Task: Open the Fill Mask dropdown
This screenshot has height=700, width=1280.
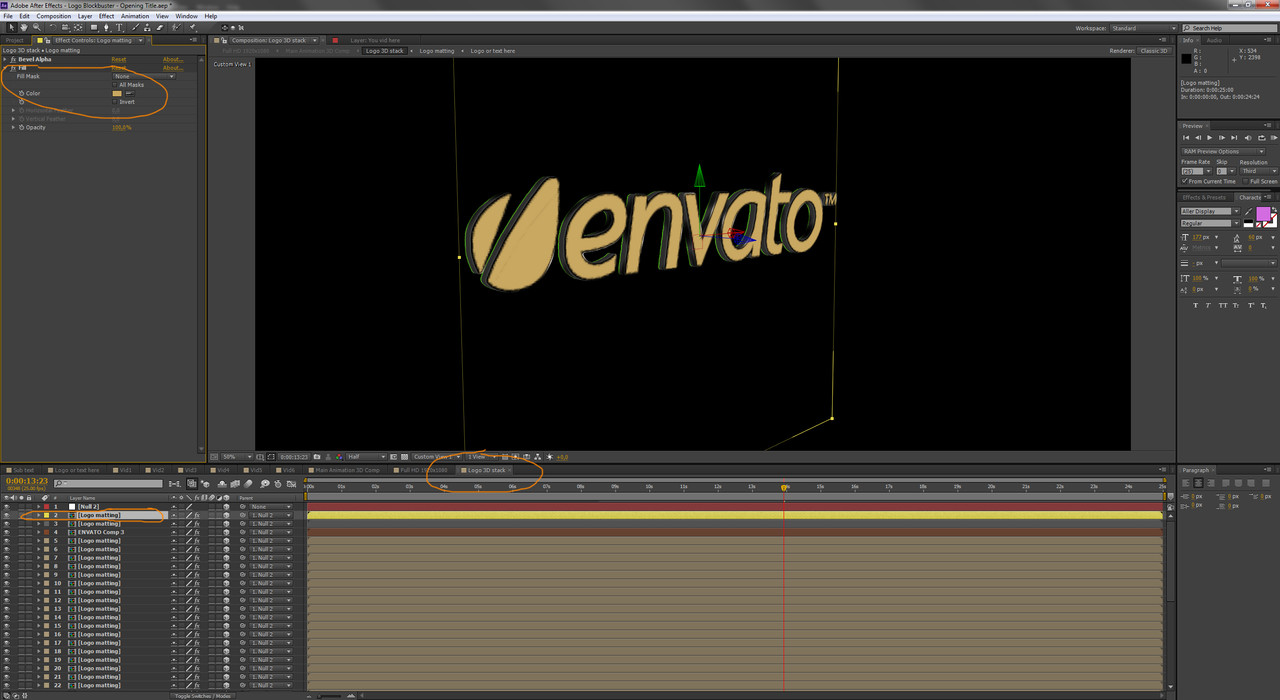Action: (144, 76)
